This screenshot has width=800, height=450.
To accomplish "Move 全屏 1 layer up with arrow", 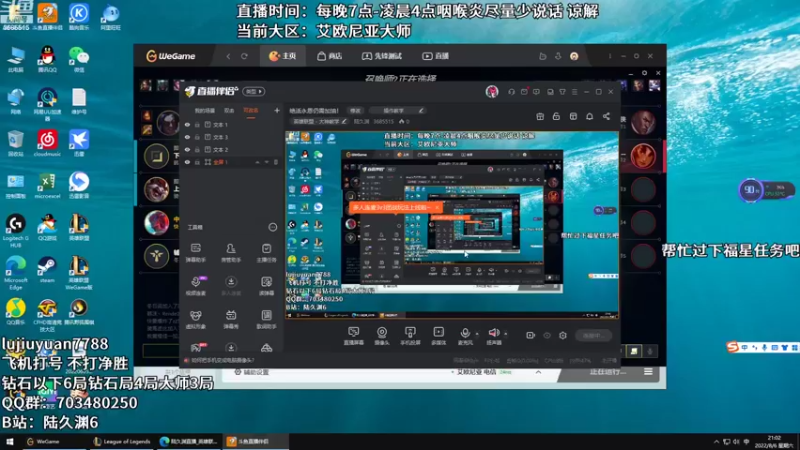I will pyautogui.click(x=258, y=162).
